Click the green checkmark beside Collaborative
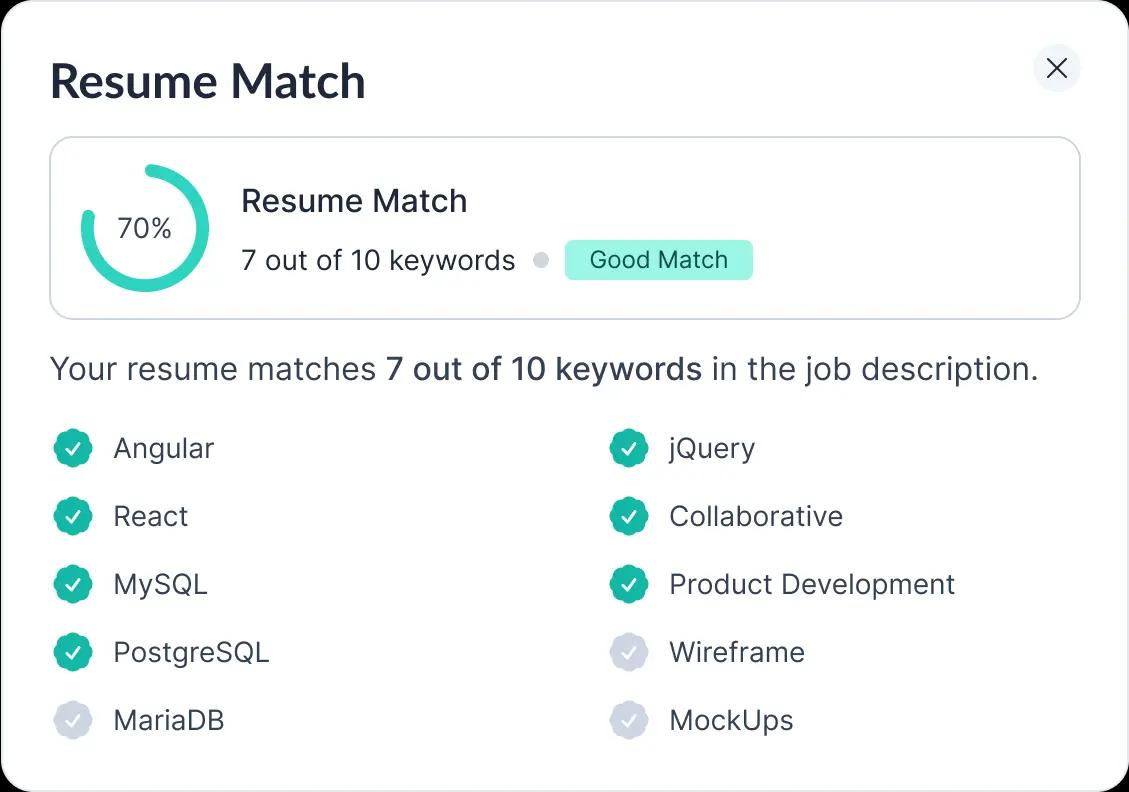Screen dimensions: 1129x792 click(629, 517)
